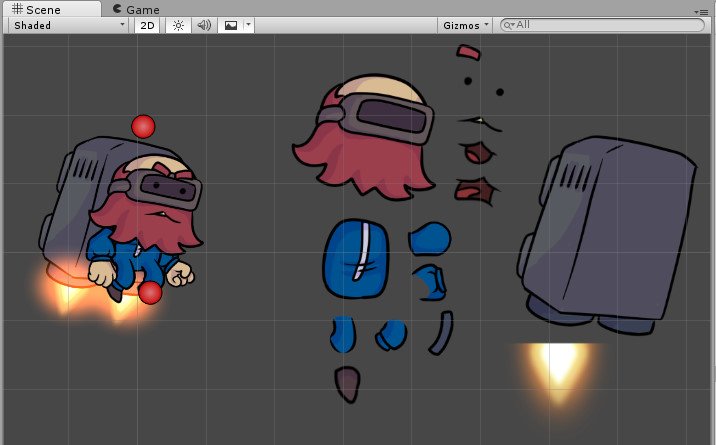Screen dimensions: 716x445
Task: Open the Gizmos dropdown
Action: 465,26
